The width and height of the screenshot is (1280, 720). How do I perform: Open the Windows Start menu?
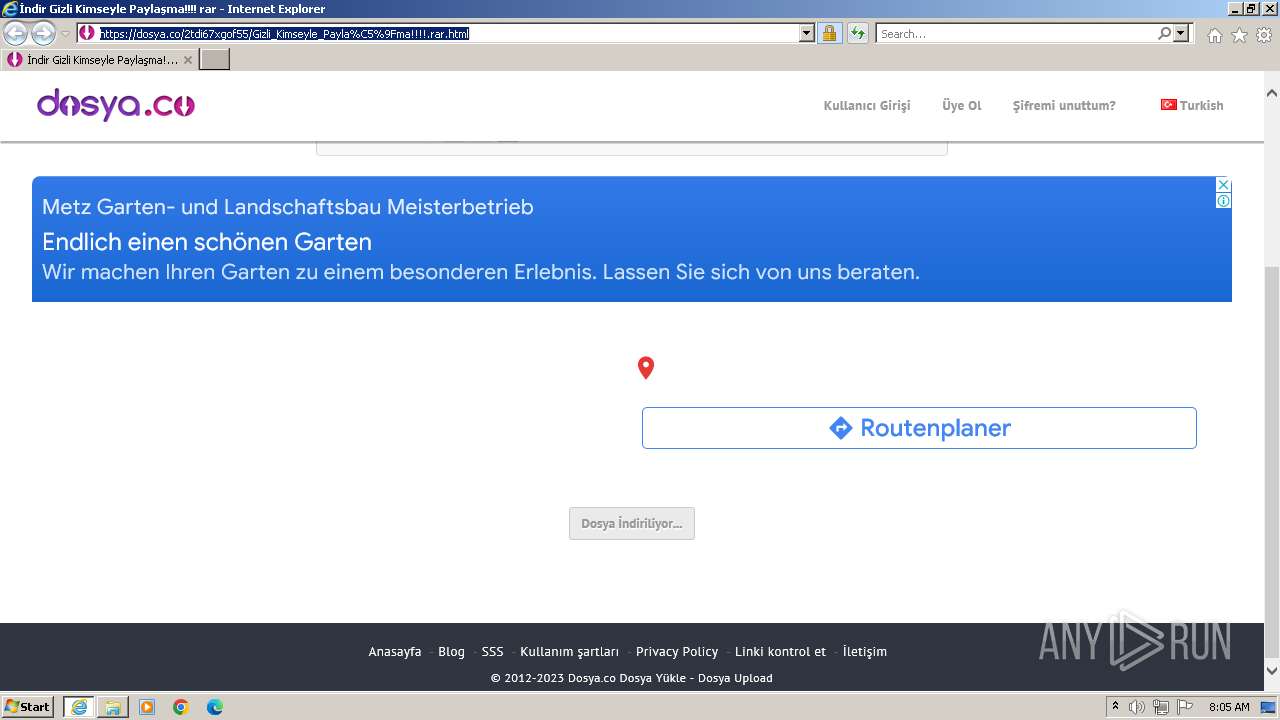click(28, 706)
